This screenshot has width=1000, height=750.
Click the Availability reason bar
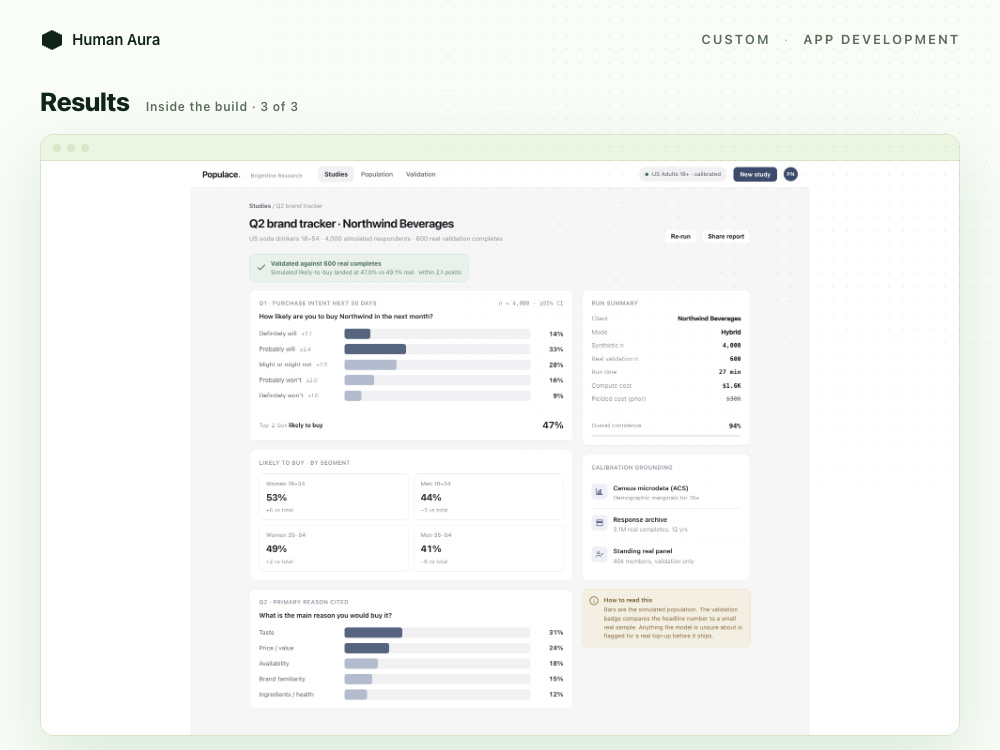pos(437,663)
